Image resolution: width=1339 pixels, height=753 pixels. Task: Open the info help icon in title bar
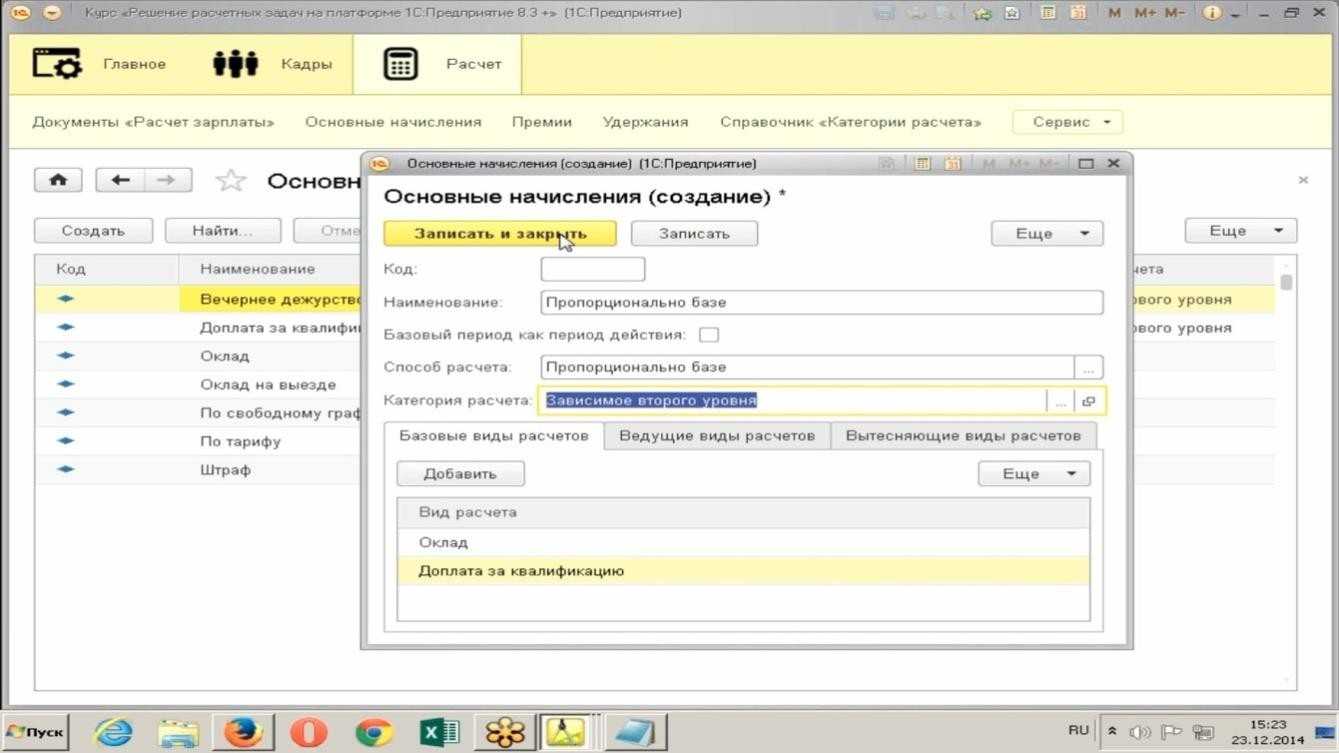pyautogui.click(x=1212, y=13)
